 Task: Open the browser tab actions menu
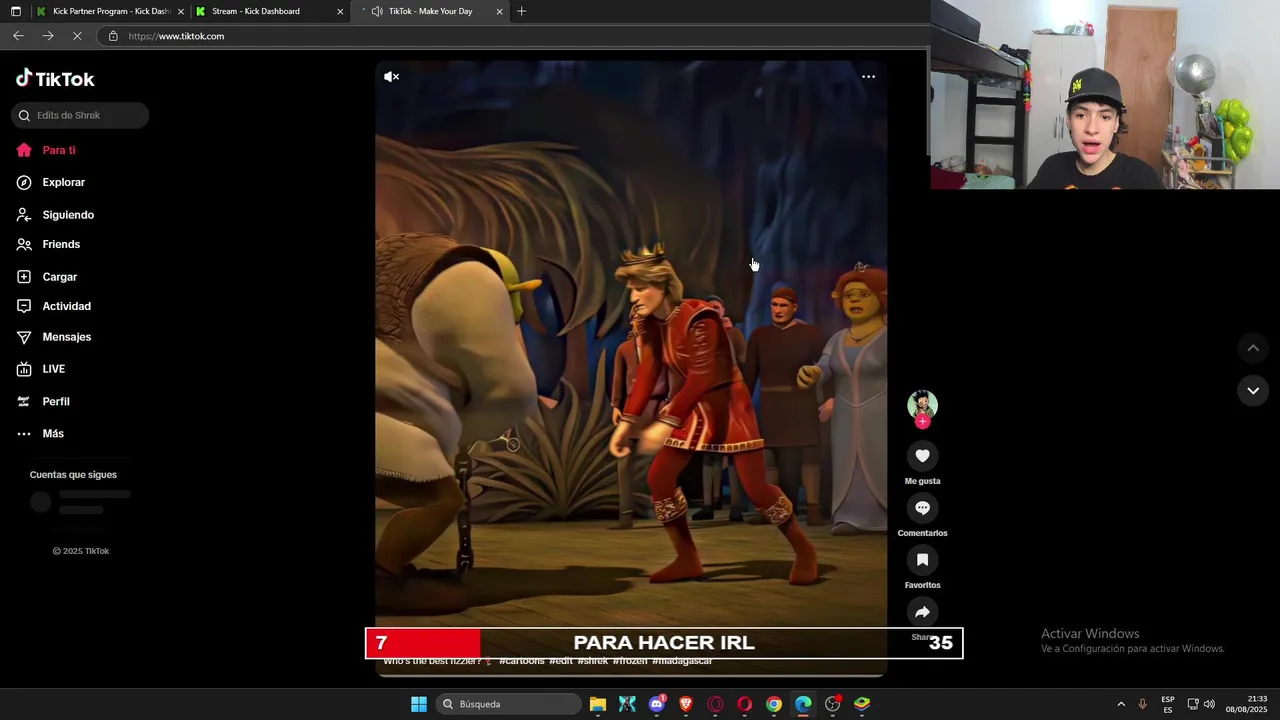tap(15, 11)
